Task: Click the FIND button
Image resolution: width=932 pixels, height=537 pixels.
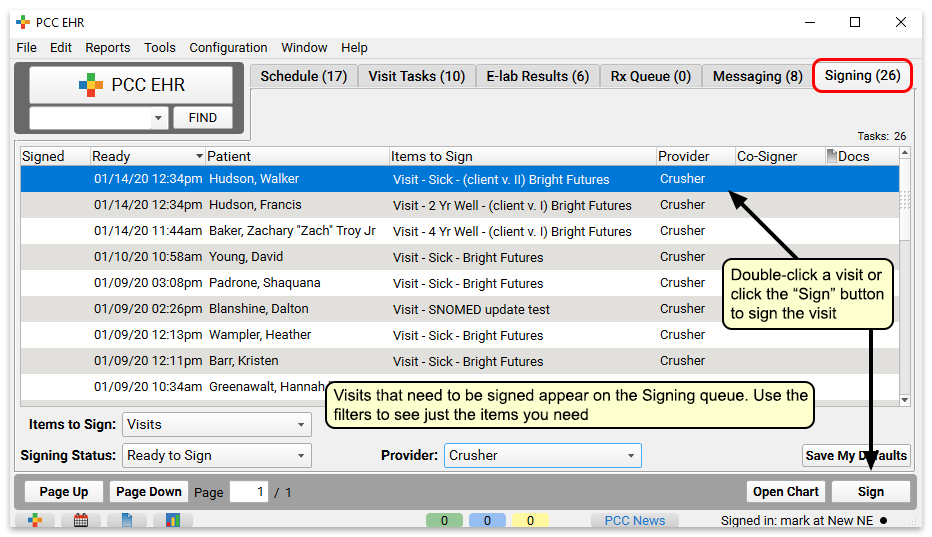Action: coord(203,118)
